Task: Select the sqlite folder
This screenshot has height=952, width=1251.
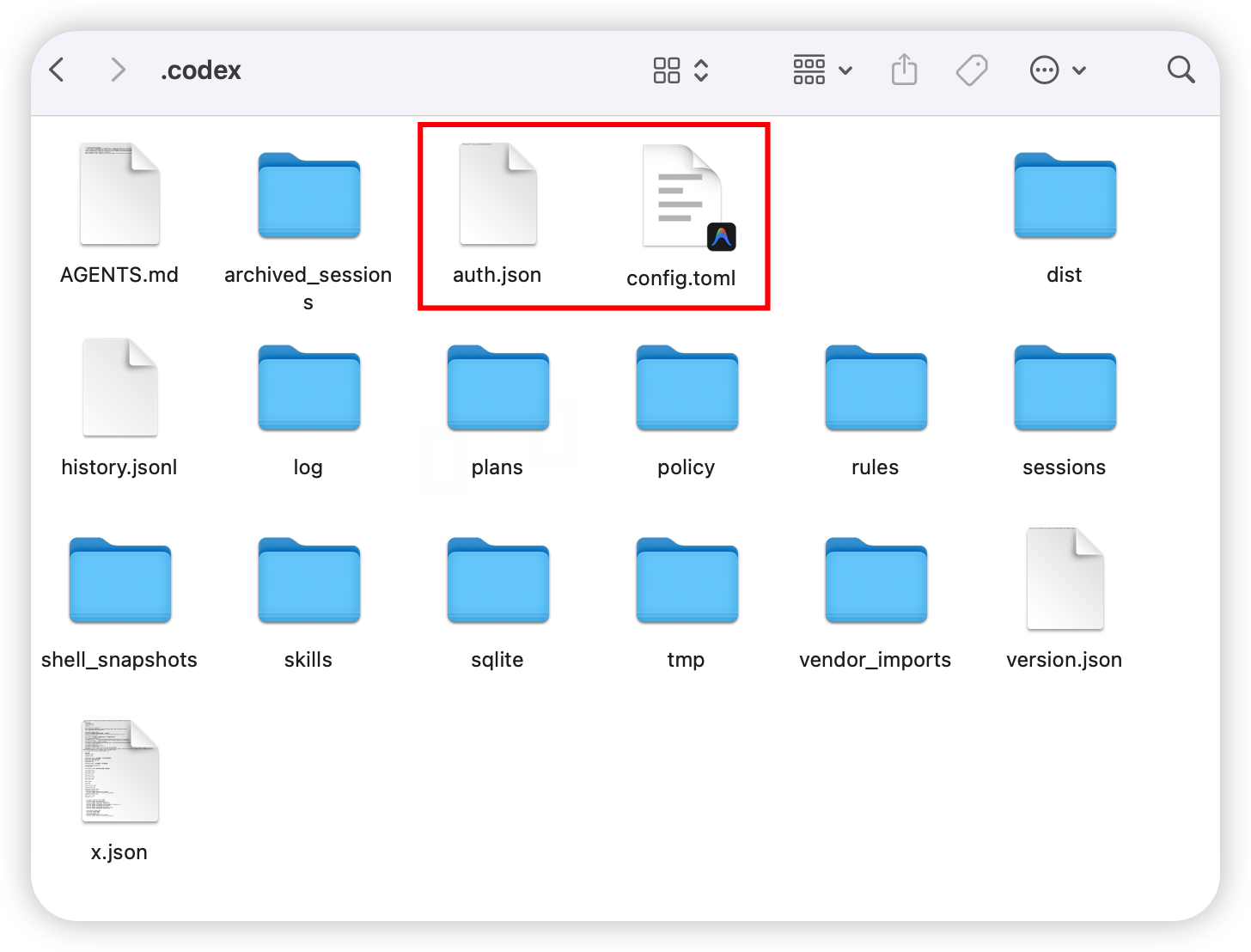Action: tap(497, 581)
